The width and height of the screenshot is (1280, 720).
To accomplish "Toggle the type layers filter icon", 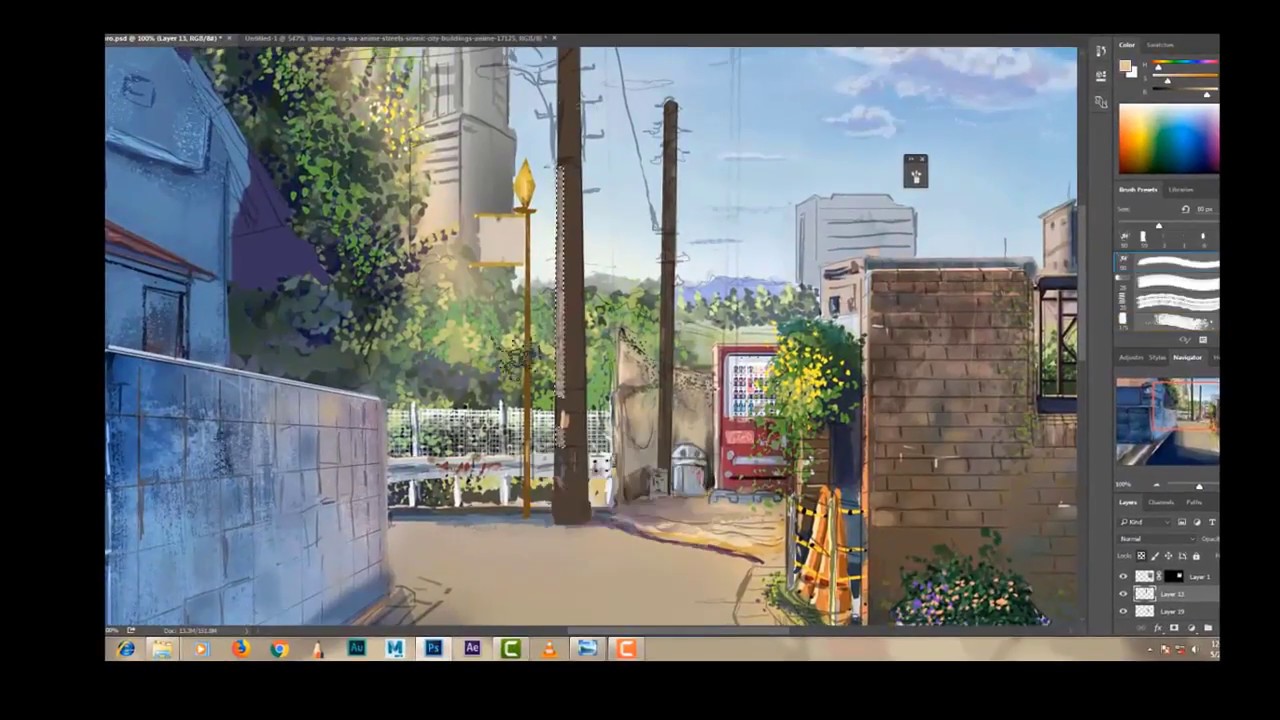I will click(x=1212, y=522).
